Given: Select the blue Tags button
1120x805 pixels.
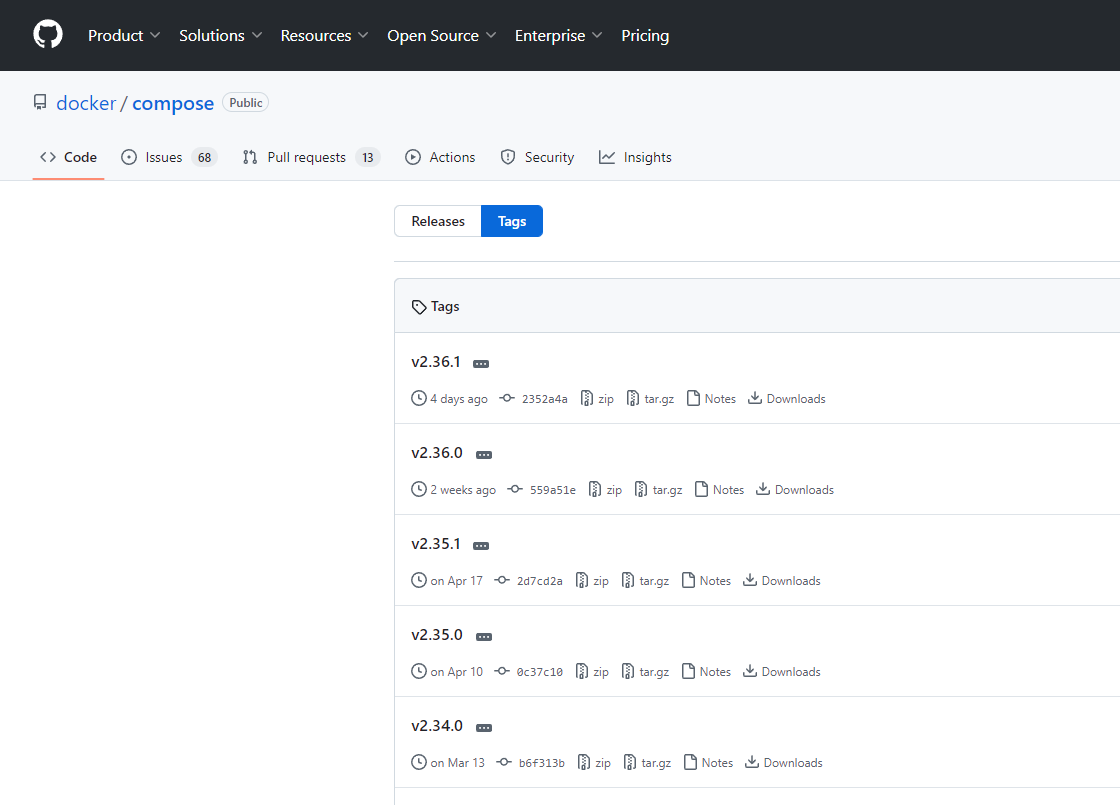Looking at the screenshot, I should 511,221.
